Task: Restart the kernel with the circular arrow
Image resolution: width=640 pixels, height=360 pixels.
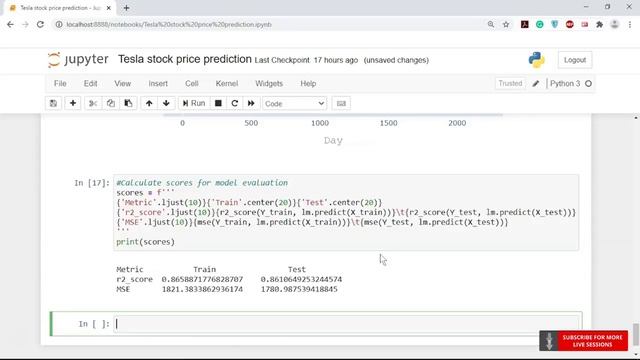Action: pos(235,103)
